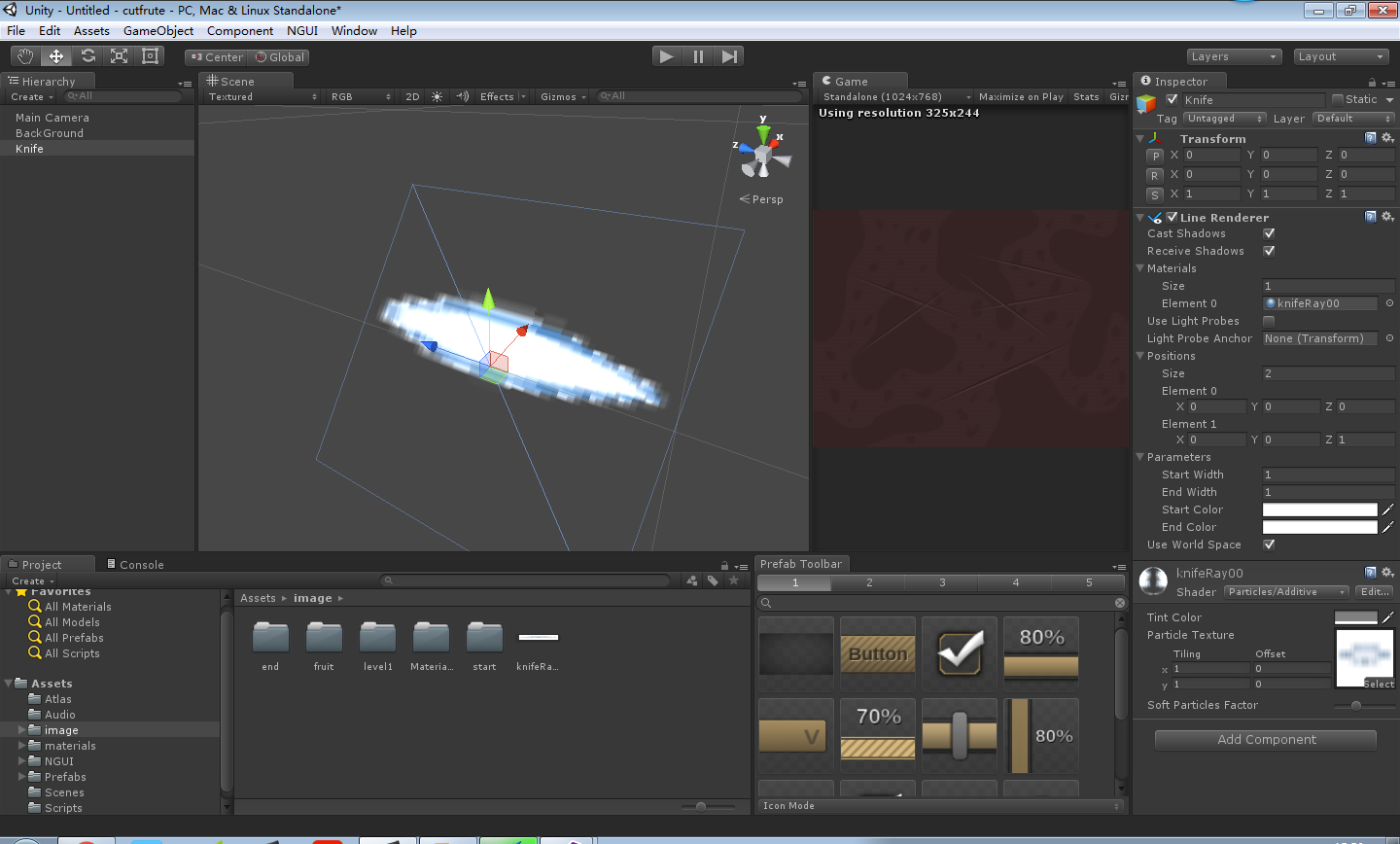Collapse the Positions section in Line Renderer

point(1141,356)
